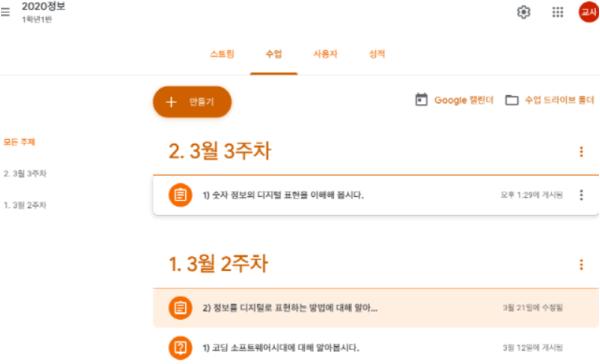Click the 만들기 create button

[192, 102]
